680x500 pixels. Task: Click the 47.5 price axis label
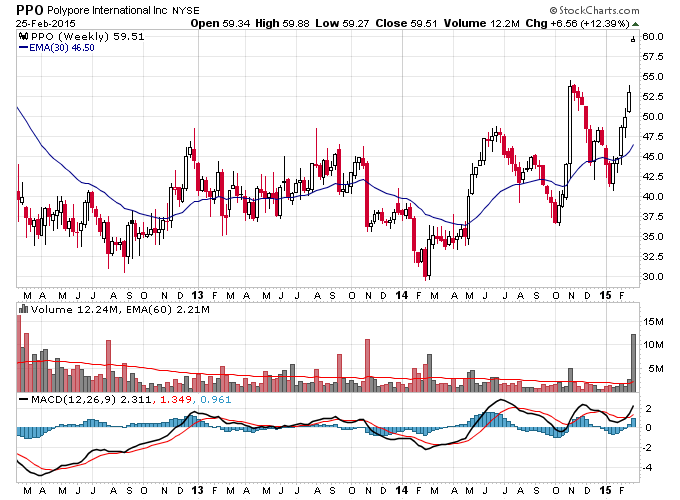[x=653, y=136]
